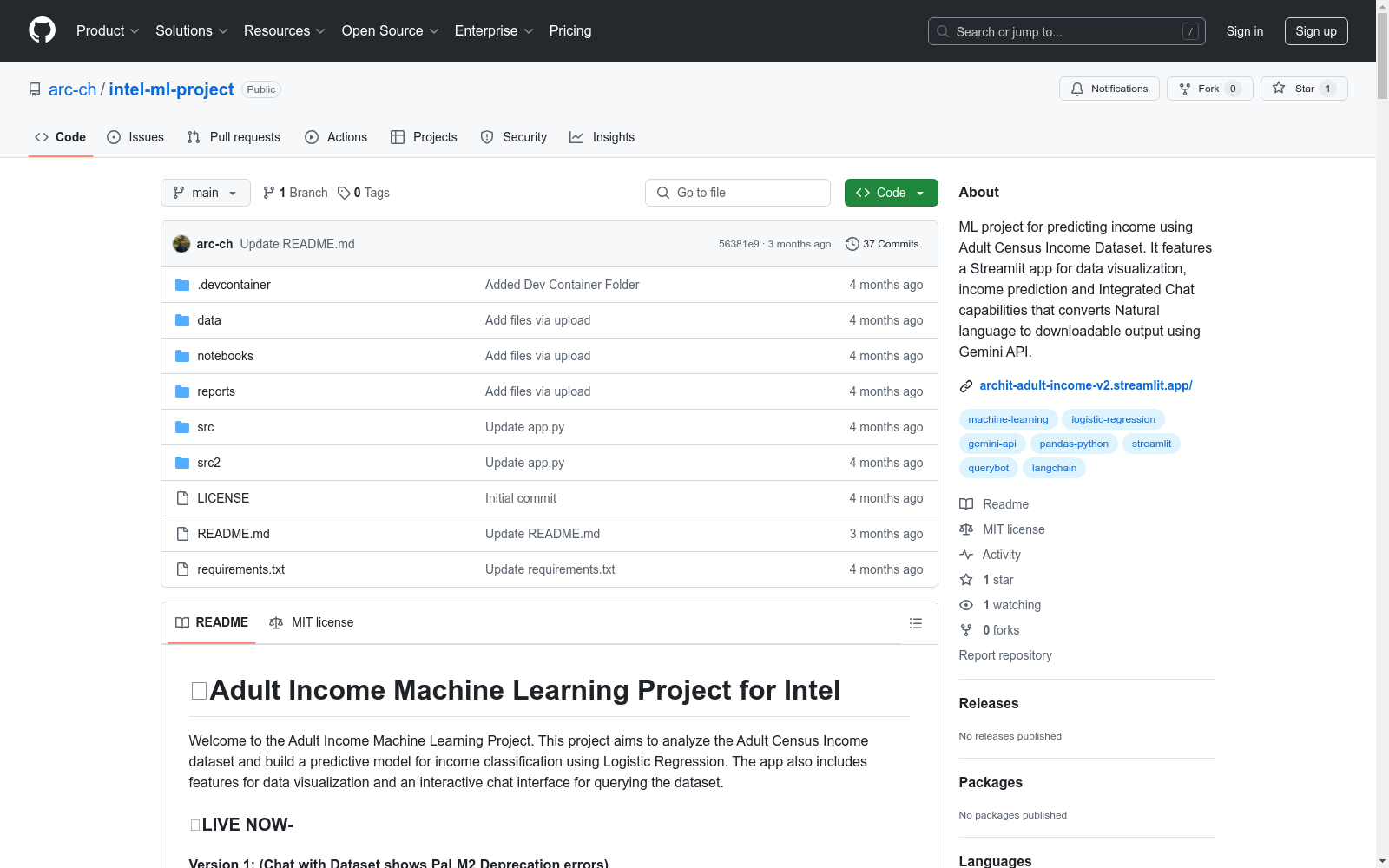Open commit history clock icon

coord(852,244)
